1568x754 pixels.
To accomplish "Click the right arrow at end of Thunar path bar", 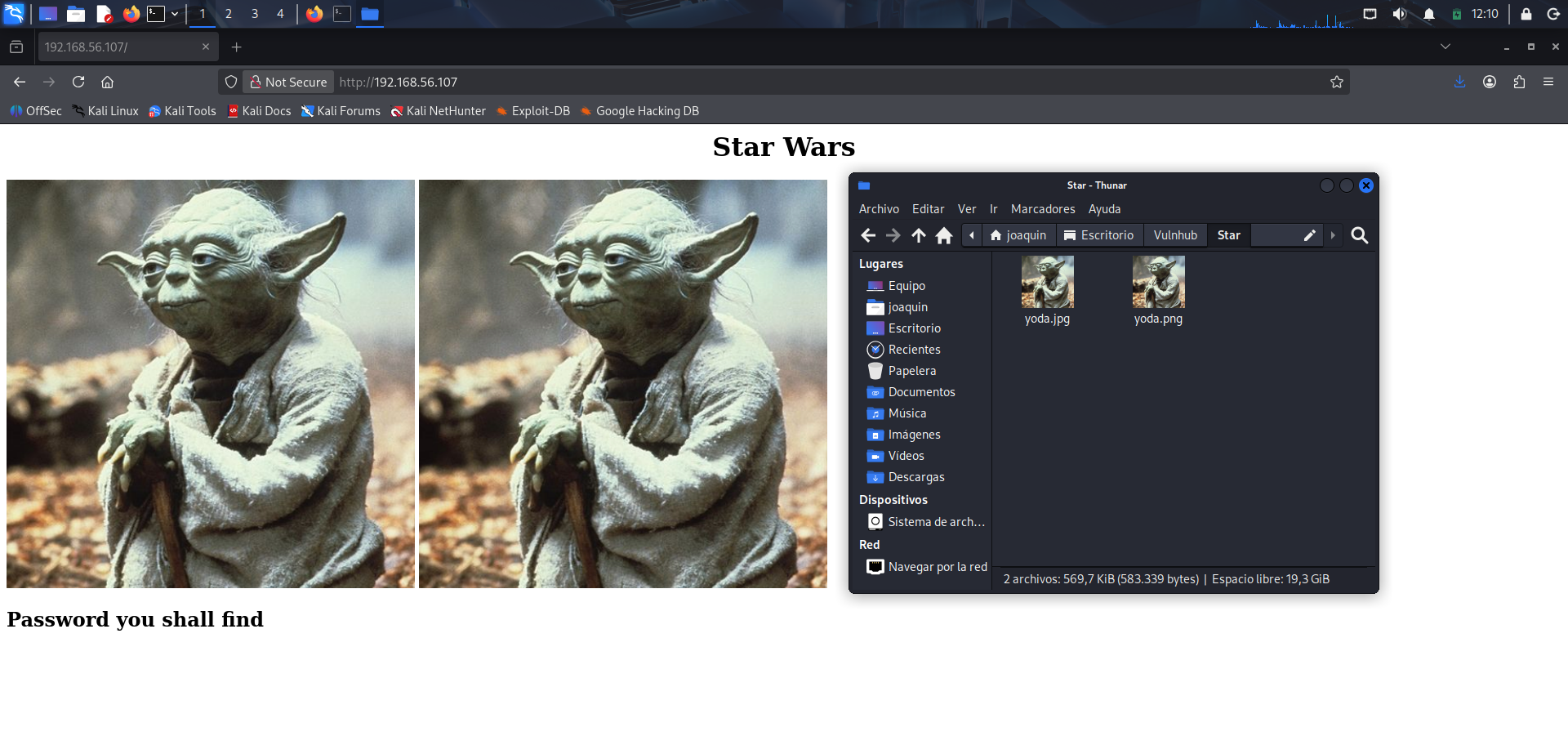I will (x=1332, y=234).
